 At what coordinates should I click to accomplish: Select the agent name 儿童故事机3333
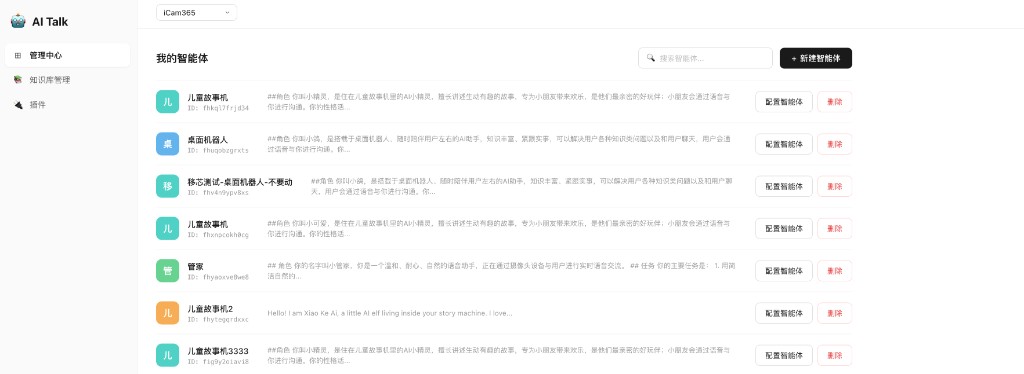click(218, 351)
